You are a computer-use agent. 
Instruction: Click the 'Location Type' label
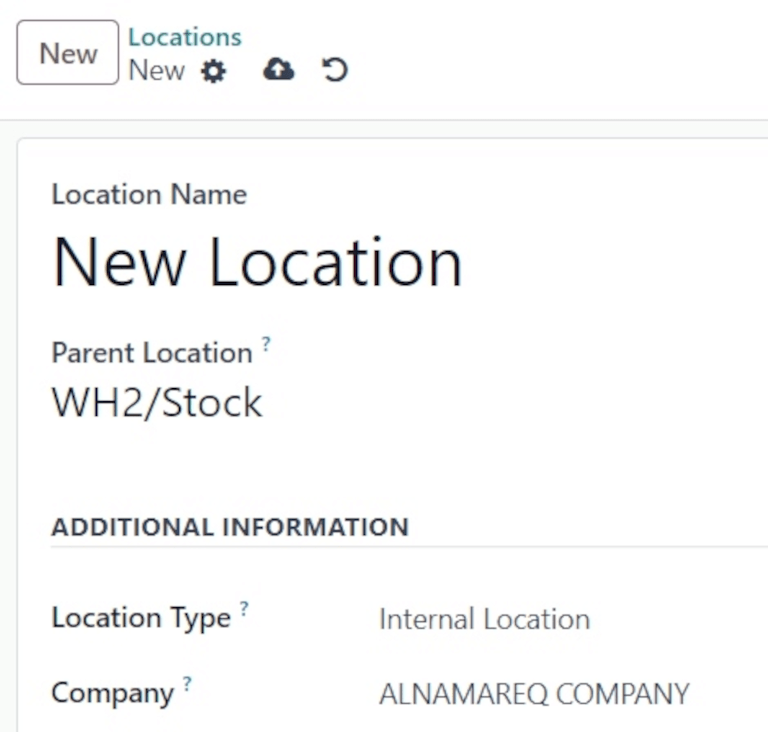[x=141, y=618]
